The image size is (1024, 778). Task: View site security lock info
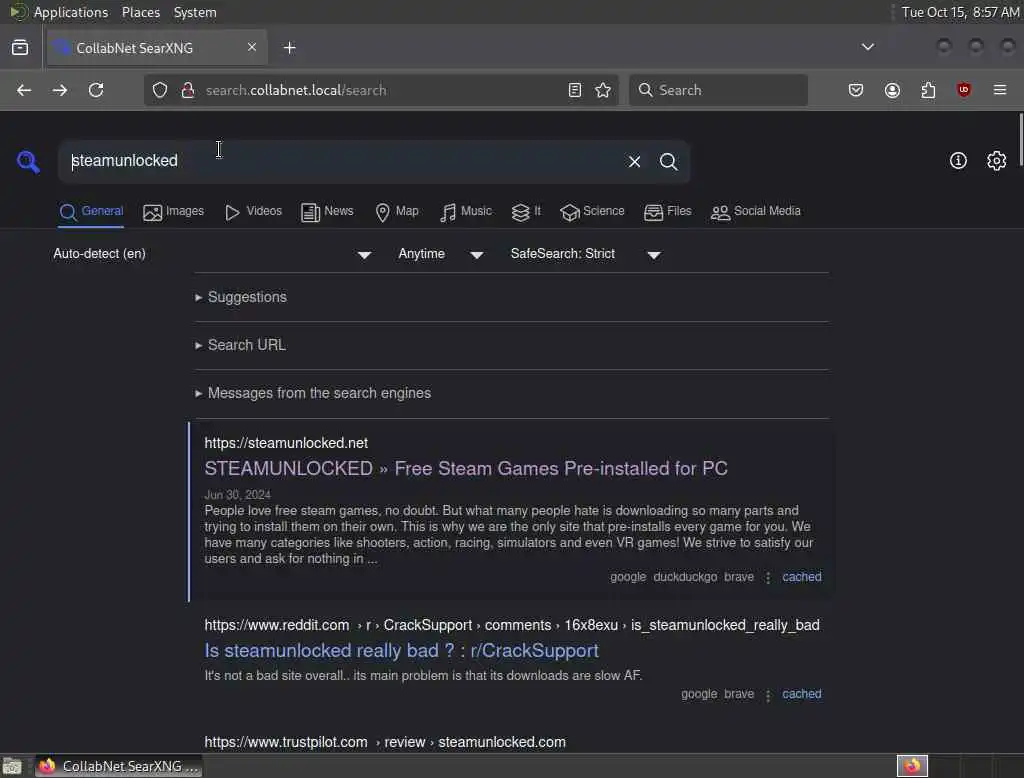[188, 90]
